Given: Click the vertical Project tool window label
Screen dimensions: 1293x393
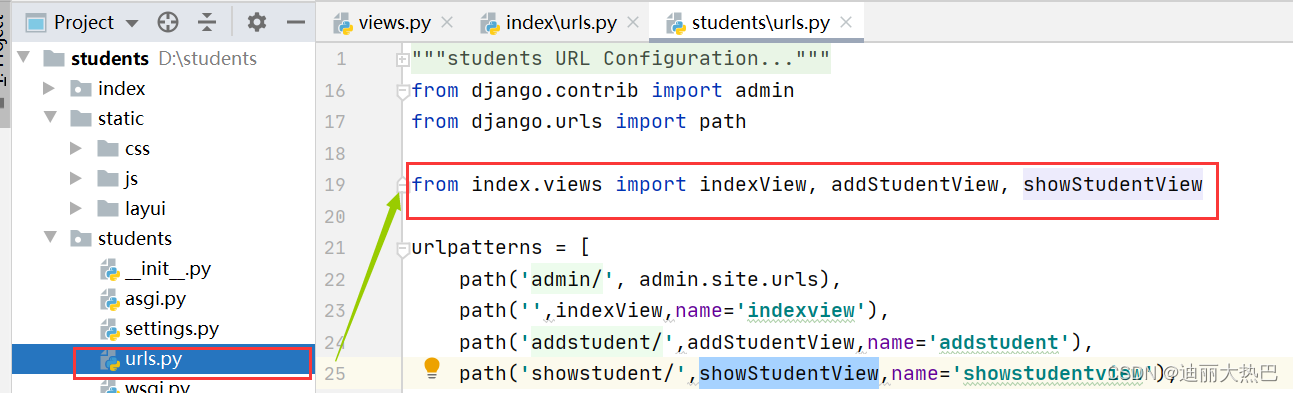Looking at the screenshot, I should tap(4, 50).
